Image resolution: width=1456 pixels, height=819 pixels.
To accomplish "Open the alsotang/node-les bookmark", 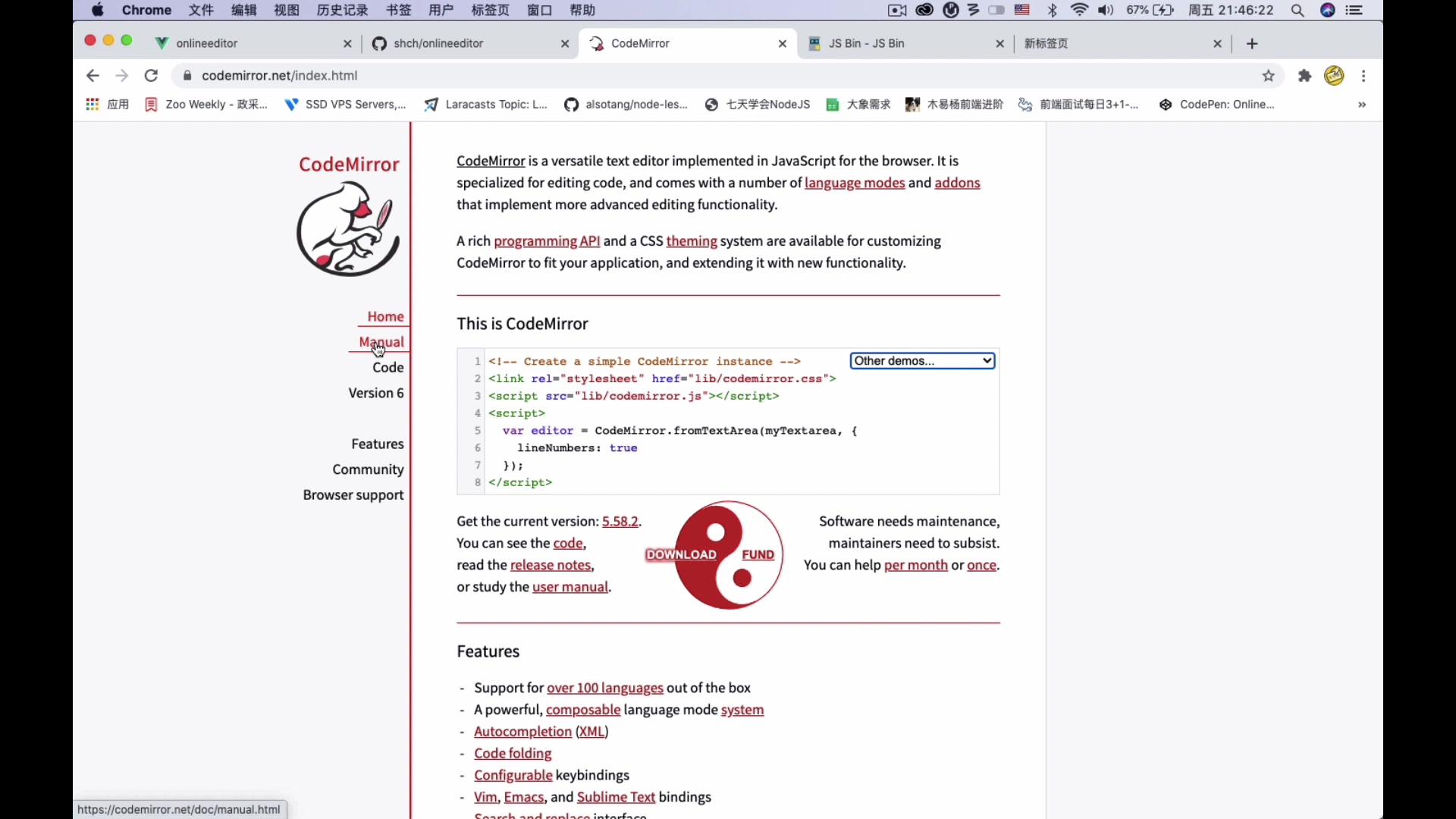I will (626, 105).
